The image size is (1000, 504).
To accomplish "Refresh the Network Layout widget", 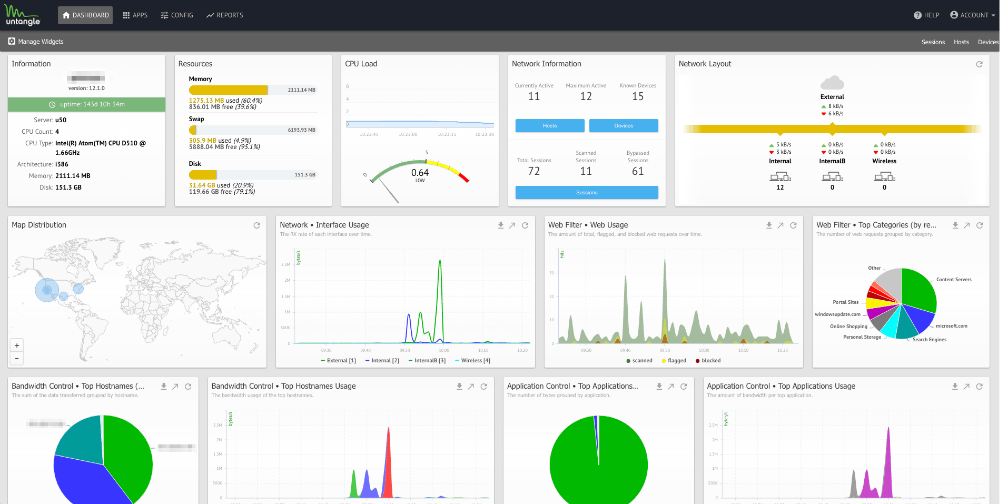I will click(980, 64).
